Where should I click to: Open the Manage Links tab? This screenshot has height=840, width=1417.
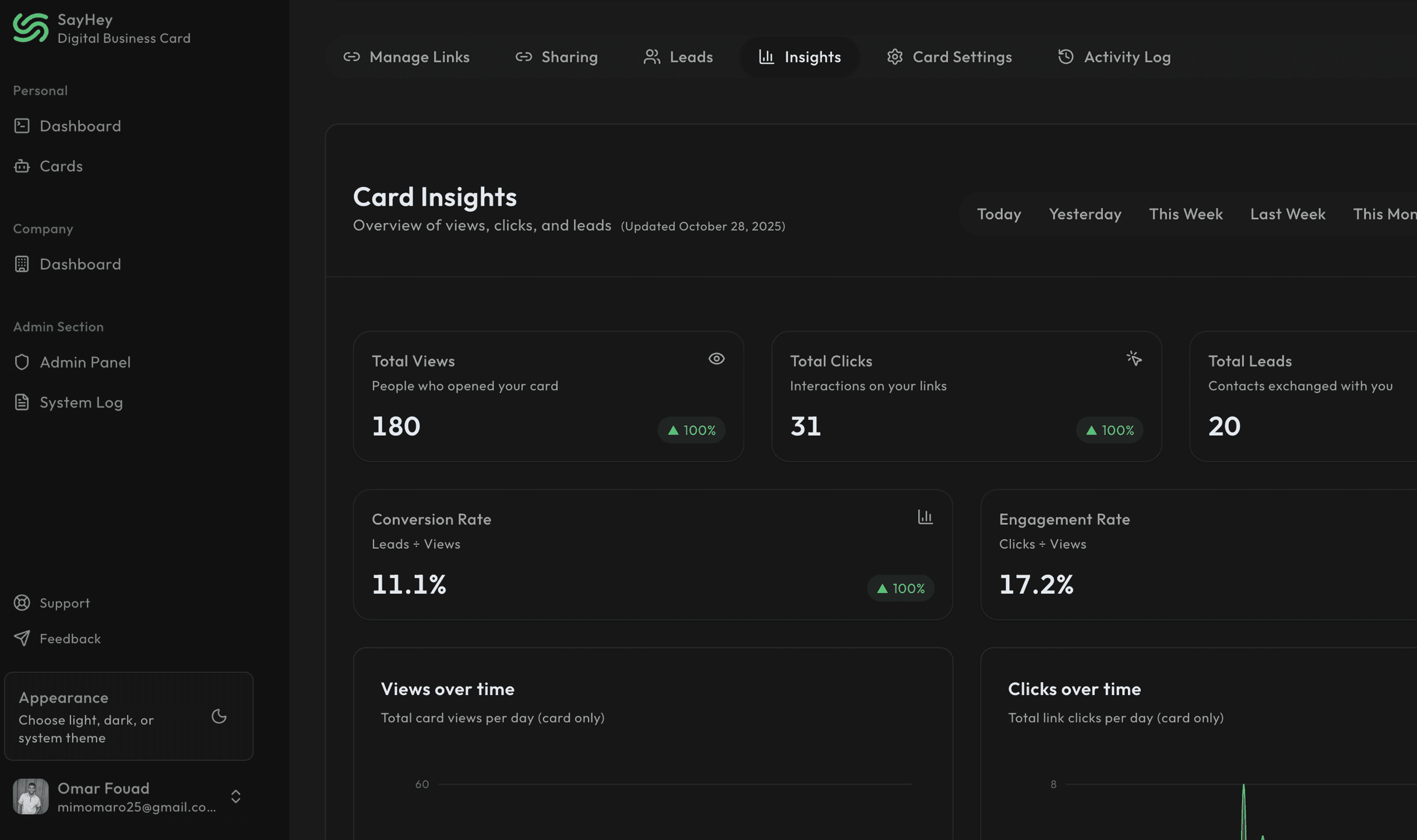(406, 57)
